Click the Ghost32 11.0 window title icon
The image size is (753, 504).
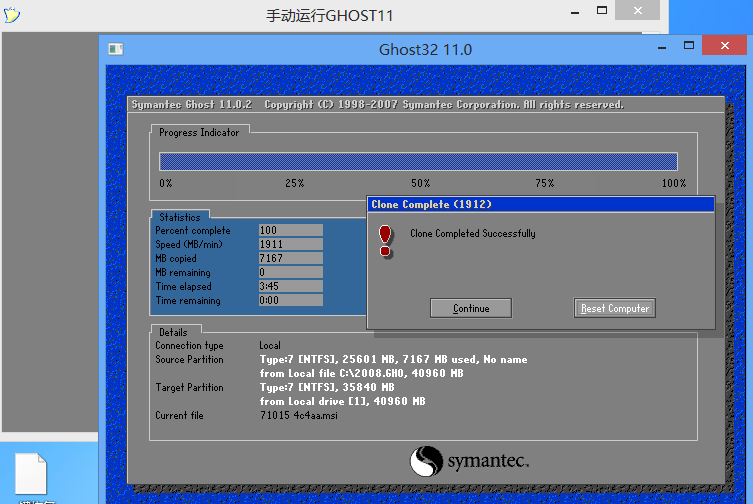coord(116,49)
